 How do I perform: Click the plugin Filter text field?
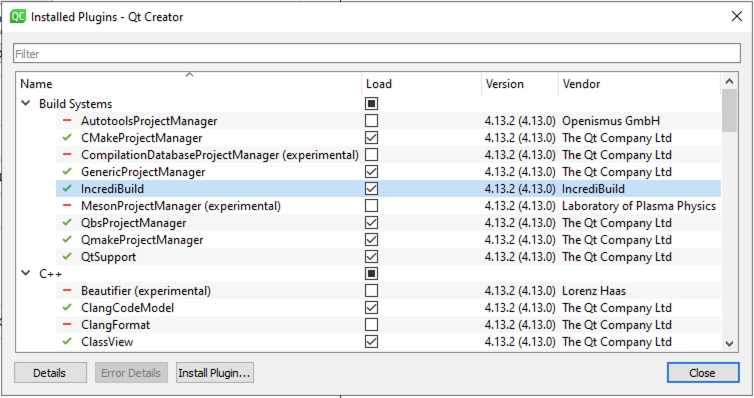[377, 53]
